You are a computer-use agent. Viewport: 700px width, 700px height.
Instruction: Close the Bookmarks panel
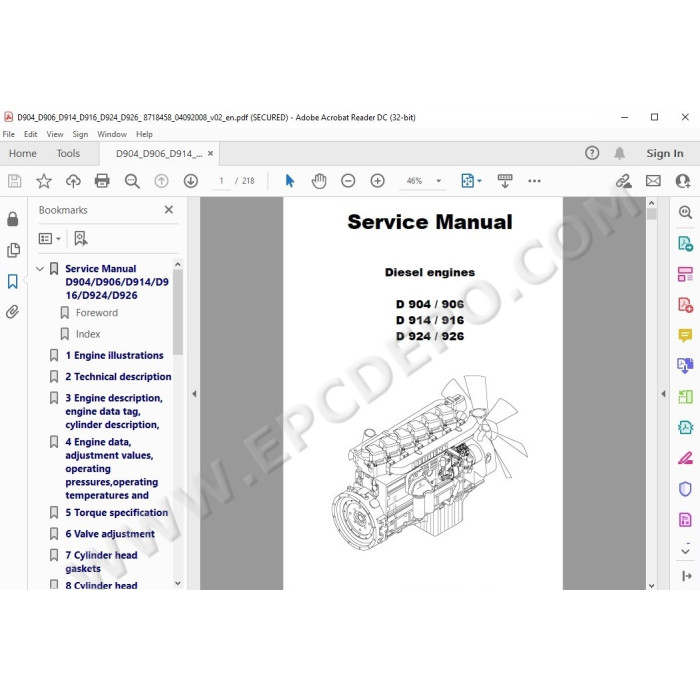[169, 210]
